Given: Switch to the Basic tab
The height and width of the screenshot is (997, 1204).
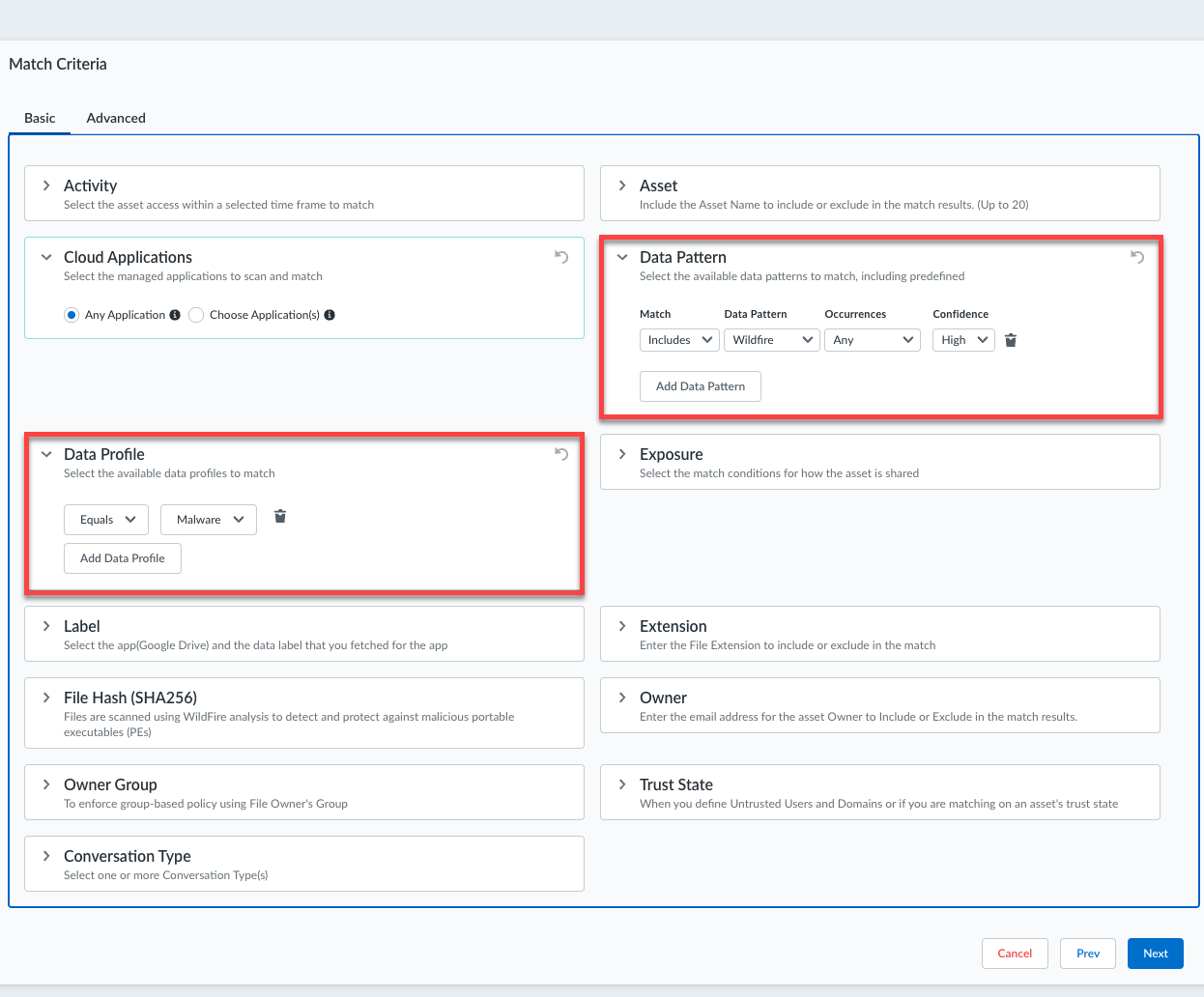Looking at the screenshot, I should pyautogui.click(x=40, y=118).
